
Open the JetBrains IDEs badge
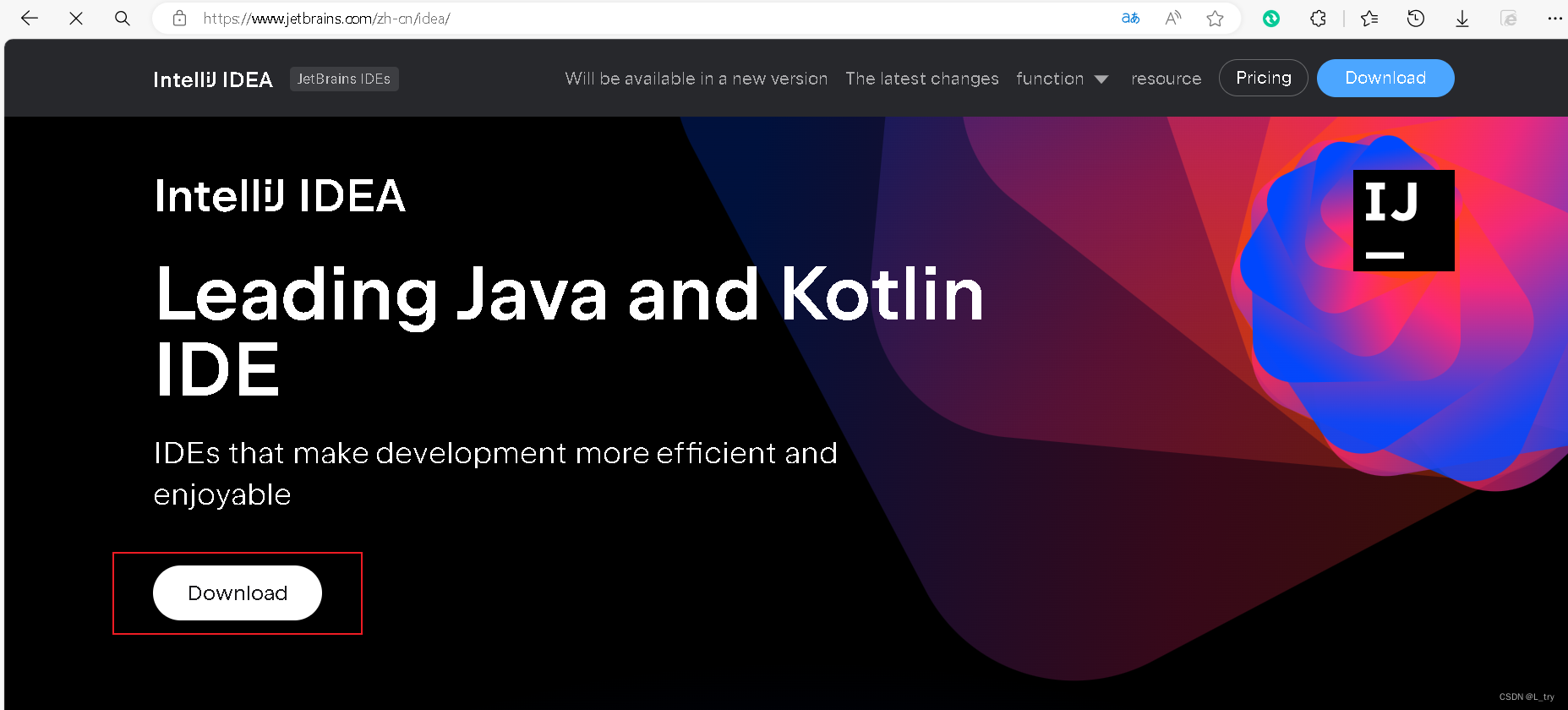[x=344, y=79]
